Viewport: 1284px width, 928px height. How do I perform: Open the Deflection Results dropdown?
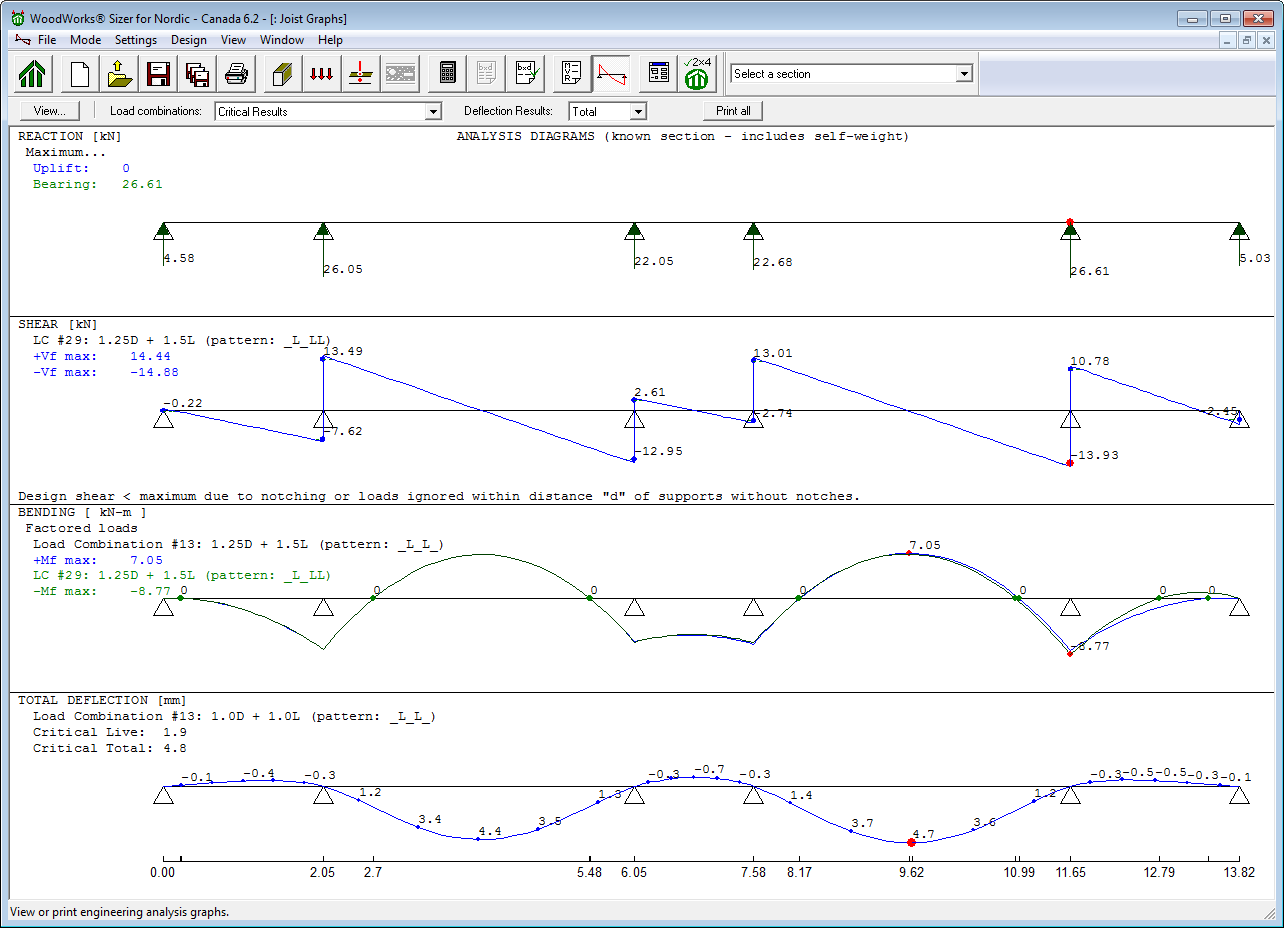coord(637,112)
